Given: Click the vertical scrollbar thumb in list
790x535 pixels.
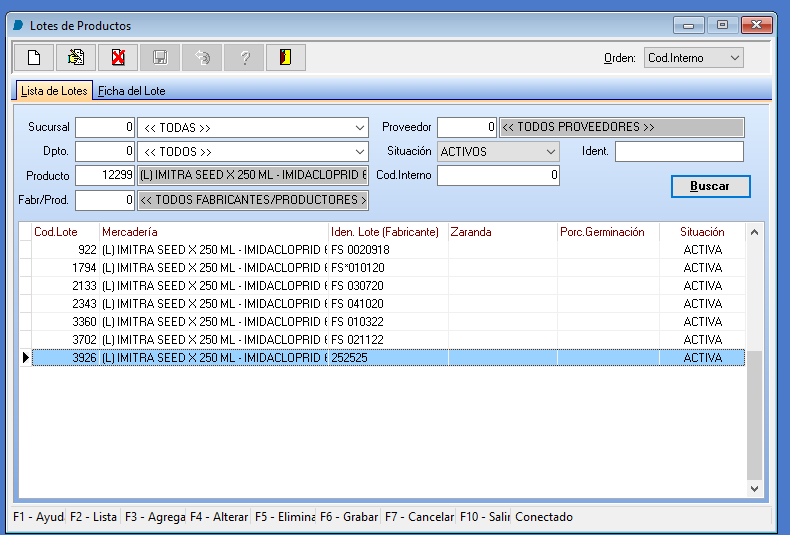Looking at the screenshot, I should [754, 416].
